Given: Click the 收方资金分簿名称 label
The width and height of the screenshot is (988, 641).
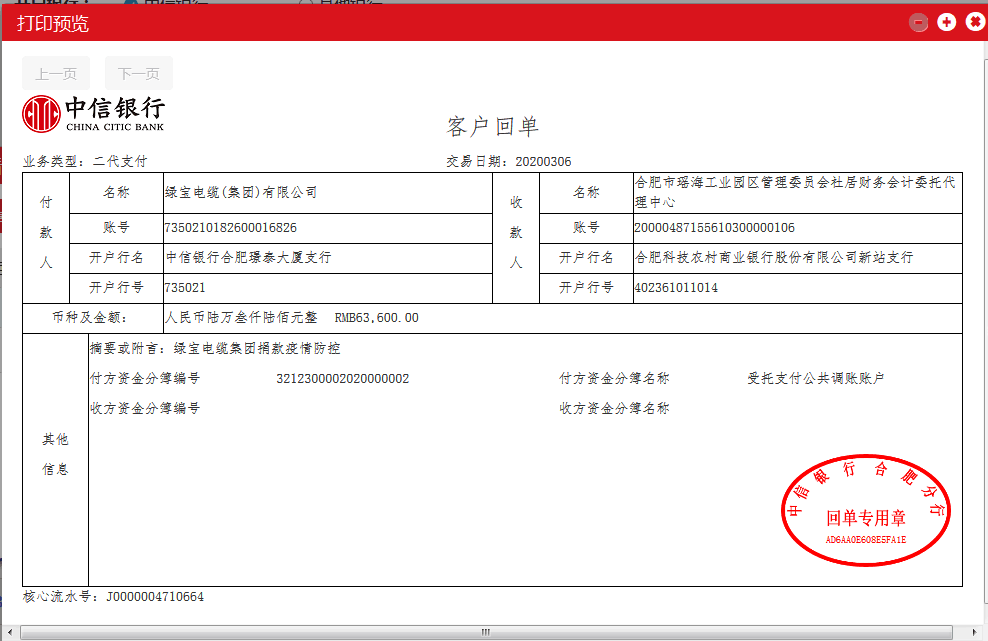Looking at the screenshot, I should click(x=614, y=408).
